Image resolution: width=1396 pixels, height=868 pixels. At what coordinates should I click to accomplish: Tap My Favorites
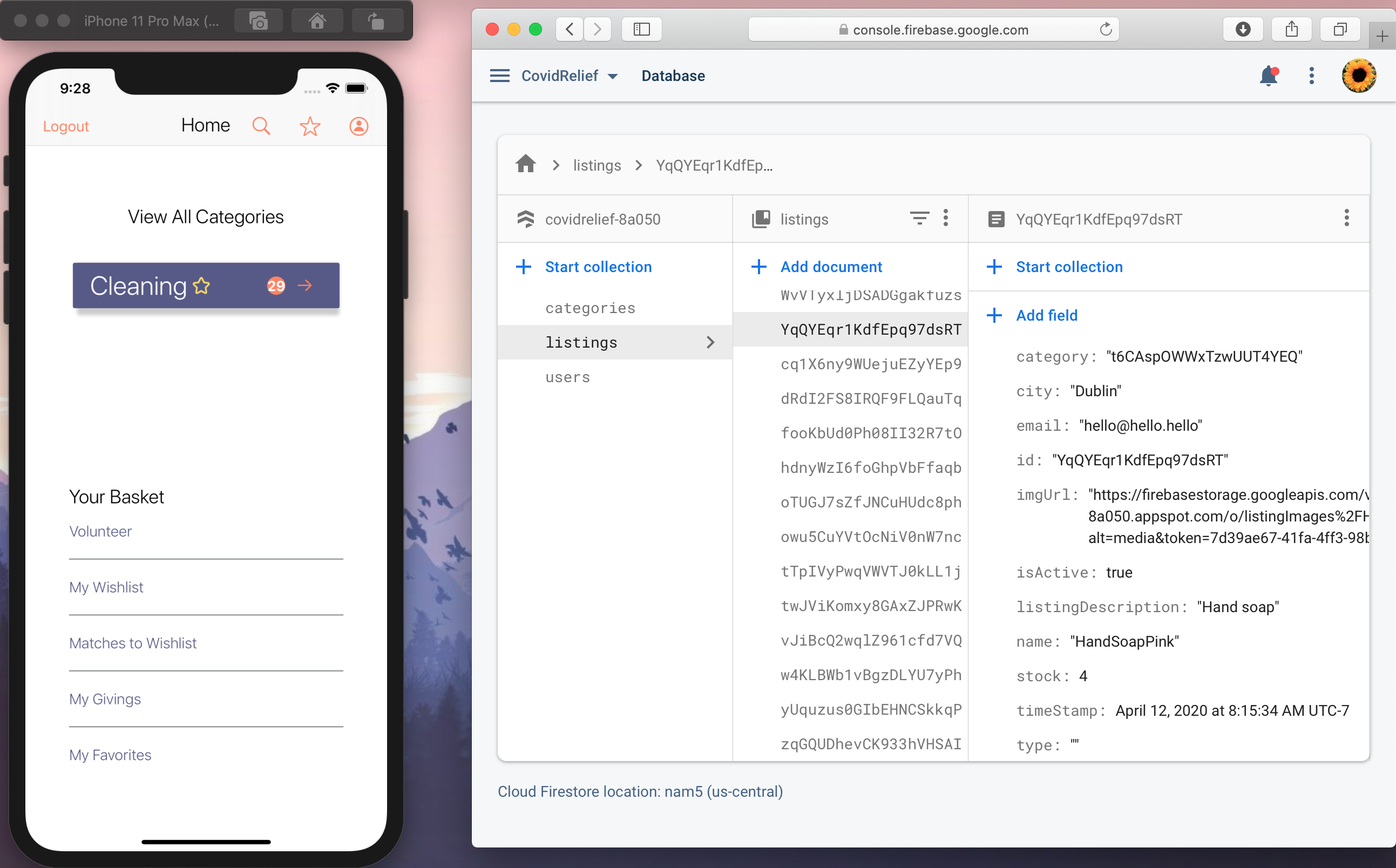click(110, 754)
